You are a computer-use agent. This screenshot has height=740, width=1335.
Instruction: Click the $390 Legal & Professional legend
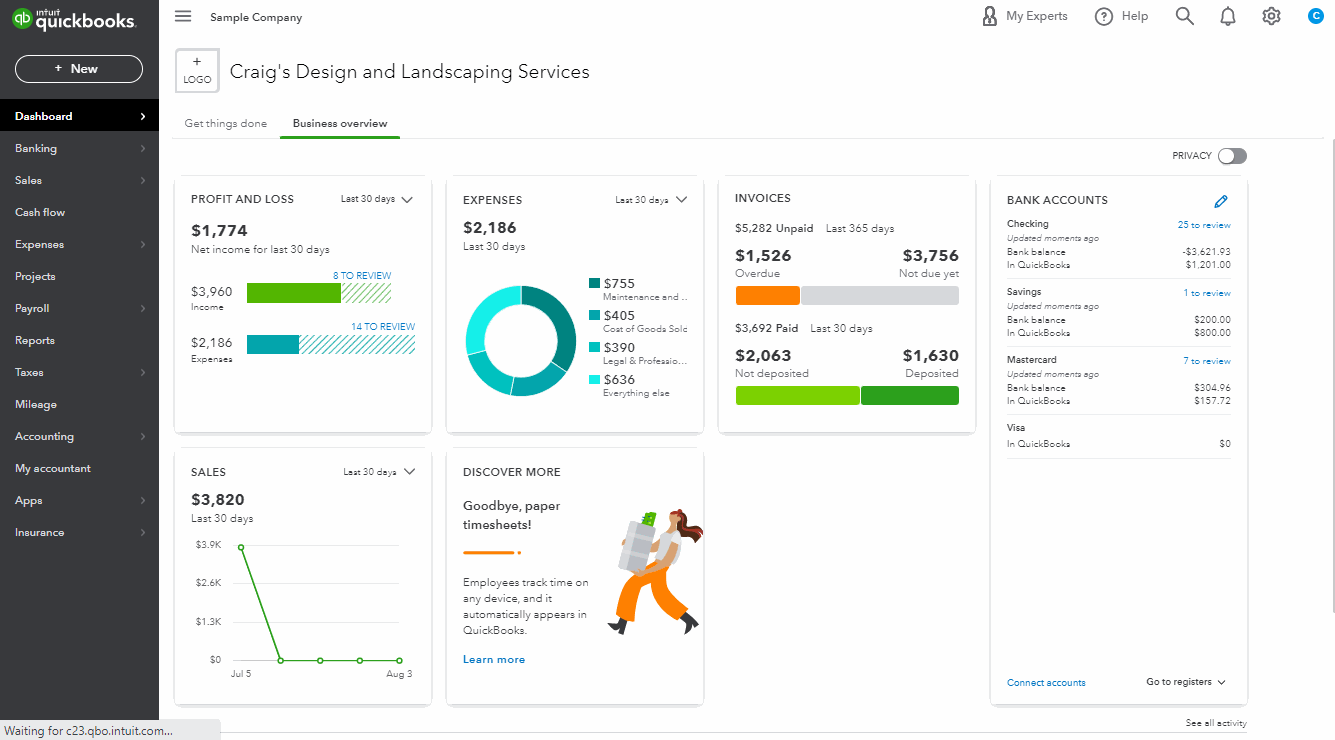point(639,353)
